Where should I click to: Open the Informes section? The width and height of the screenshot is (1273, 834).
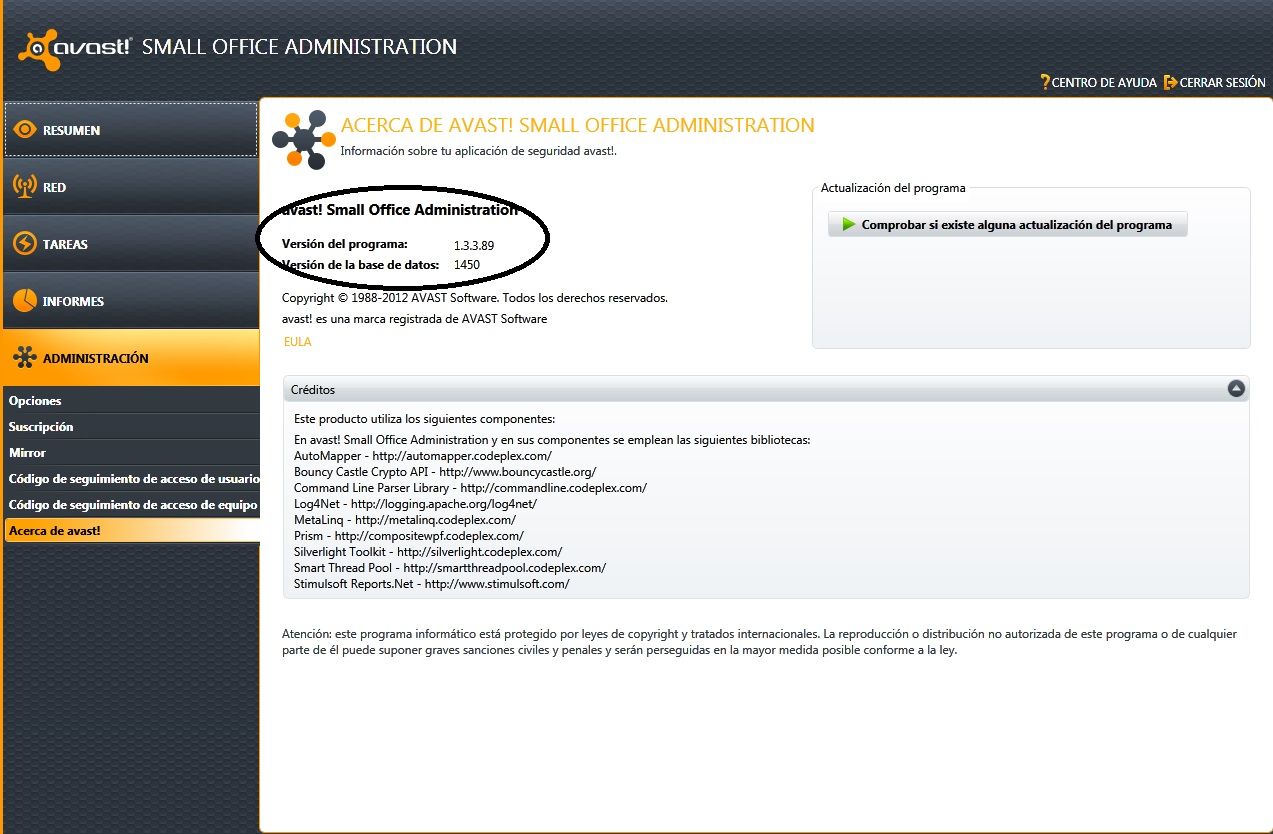point(130,301)
